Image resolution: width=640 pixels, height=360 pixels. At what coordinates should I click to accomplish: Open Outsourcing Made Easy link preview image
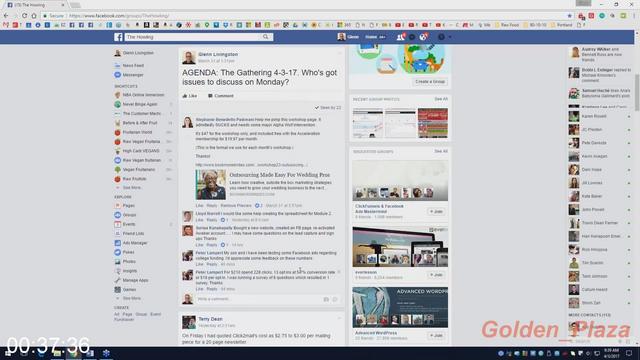coord(211,185)
